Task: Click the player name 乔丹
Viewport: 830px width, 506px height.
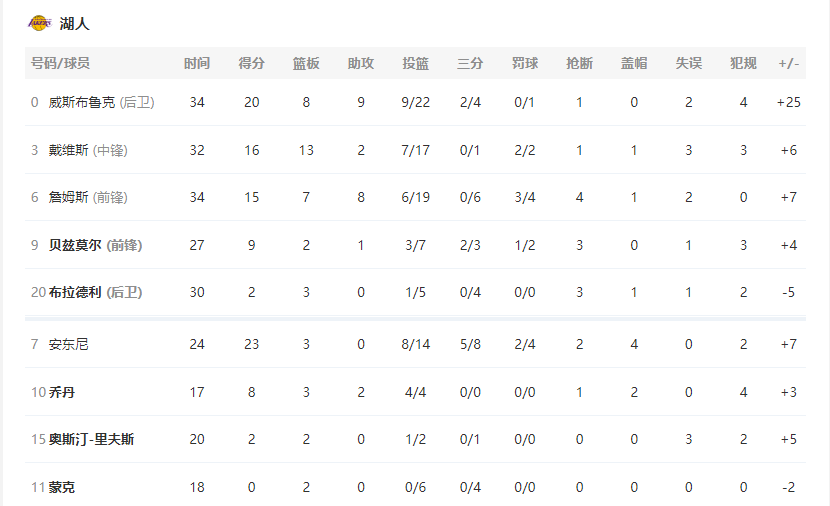Action: (x=61, y=392)
